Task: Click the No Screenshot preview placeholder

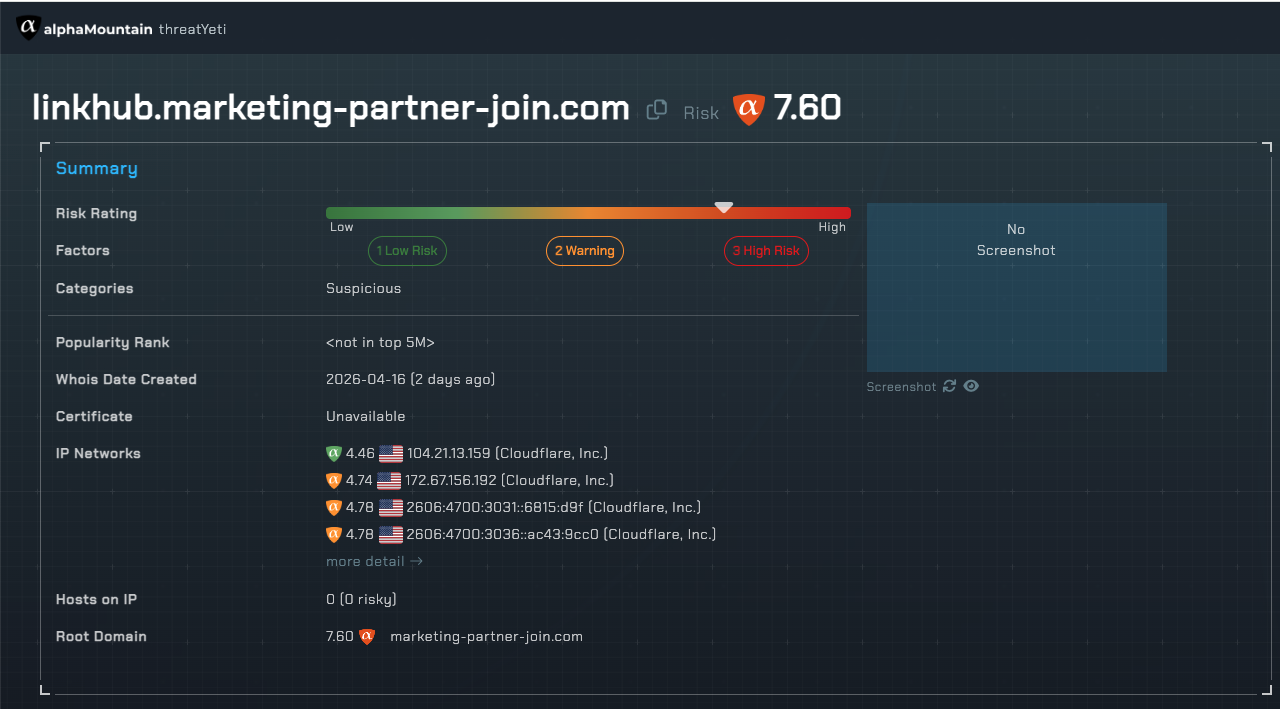Action: (1016, 287)
